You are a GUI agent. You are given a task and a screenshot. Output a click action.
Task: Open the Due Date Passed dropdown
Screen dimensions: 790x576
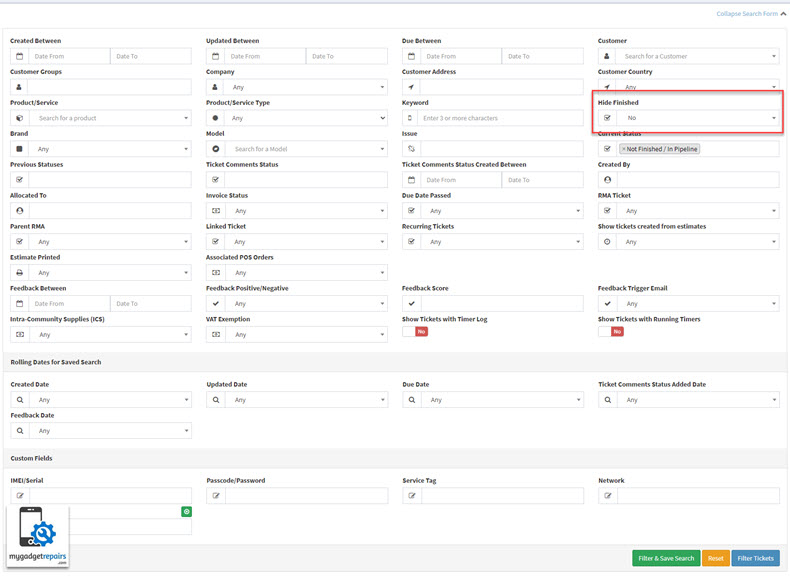click(502, 211)
